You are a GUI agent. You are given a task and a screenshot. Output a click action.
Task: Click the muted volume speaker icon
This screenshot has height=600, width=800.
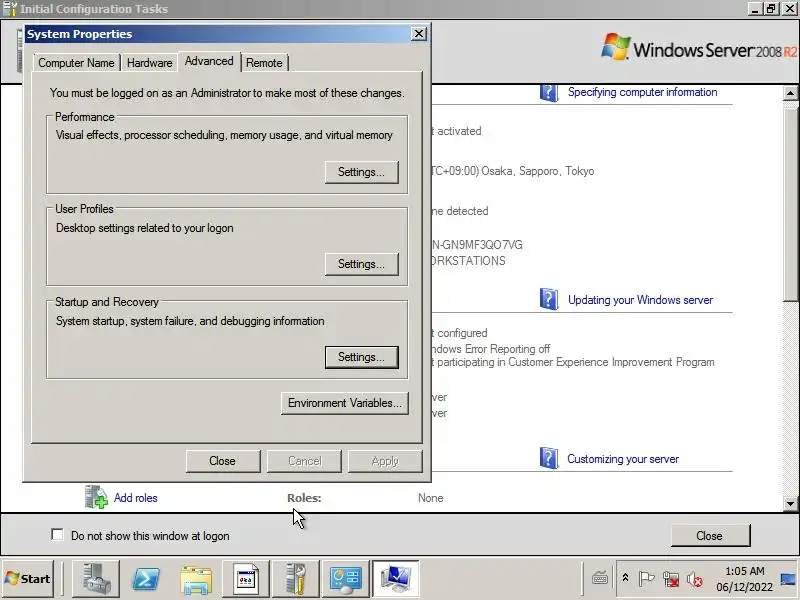[x=694, y=579]
